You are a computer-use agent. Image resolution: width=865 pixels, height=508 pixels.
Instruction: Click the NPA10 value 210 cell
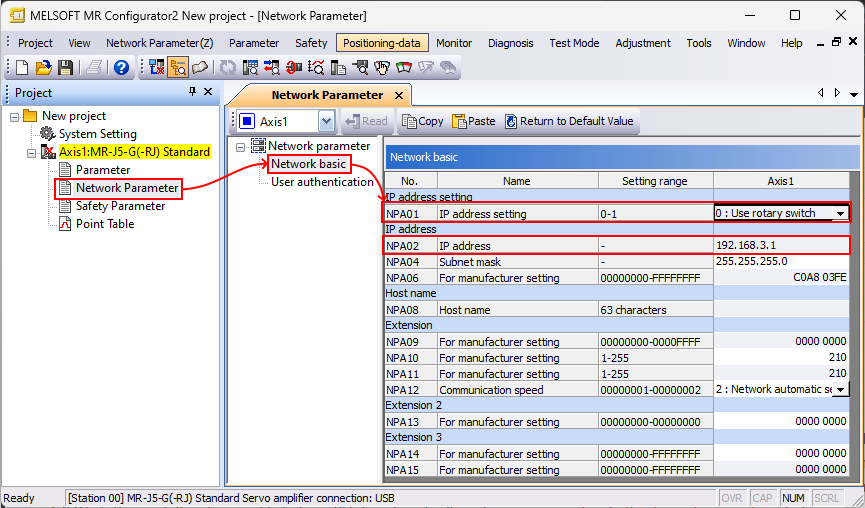tap(781, 357)
